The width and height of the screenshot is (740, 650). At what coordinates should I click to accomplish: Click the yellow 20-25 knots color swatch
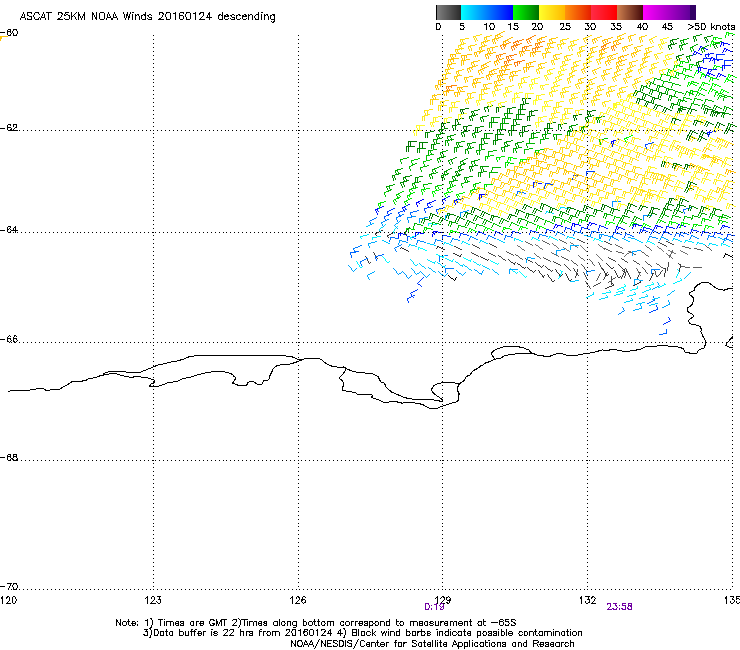(552, 12)
